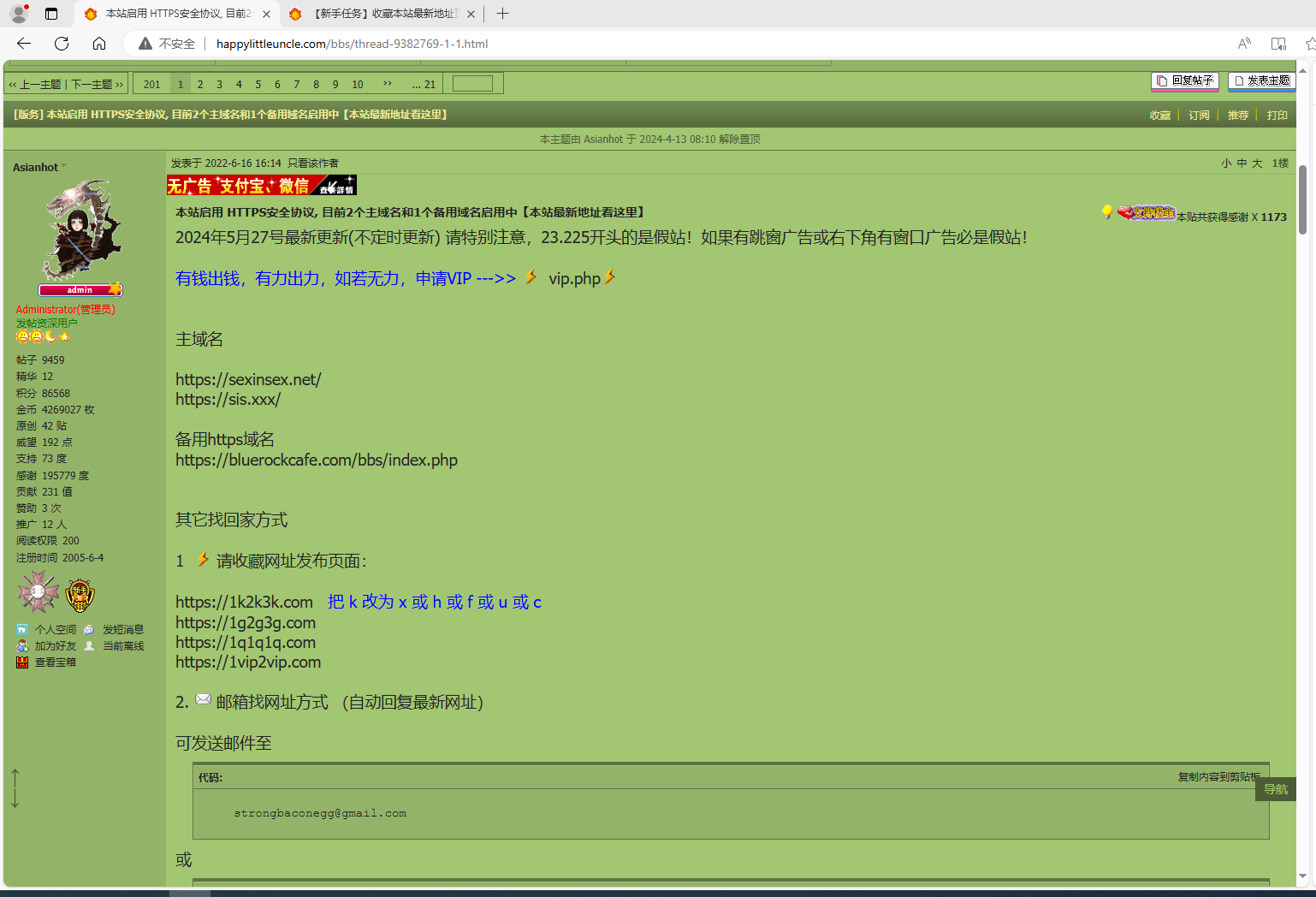Viewport: 1316px width, 897px height.
Task: Open the tab actions menu icon
Action: click(x=51, y=14)
